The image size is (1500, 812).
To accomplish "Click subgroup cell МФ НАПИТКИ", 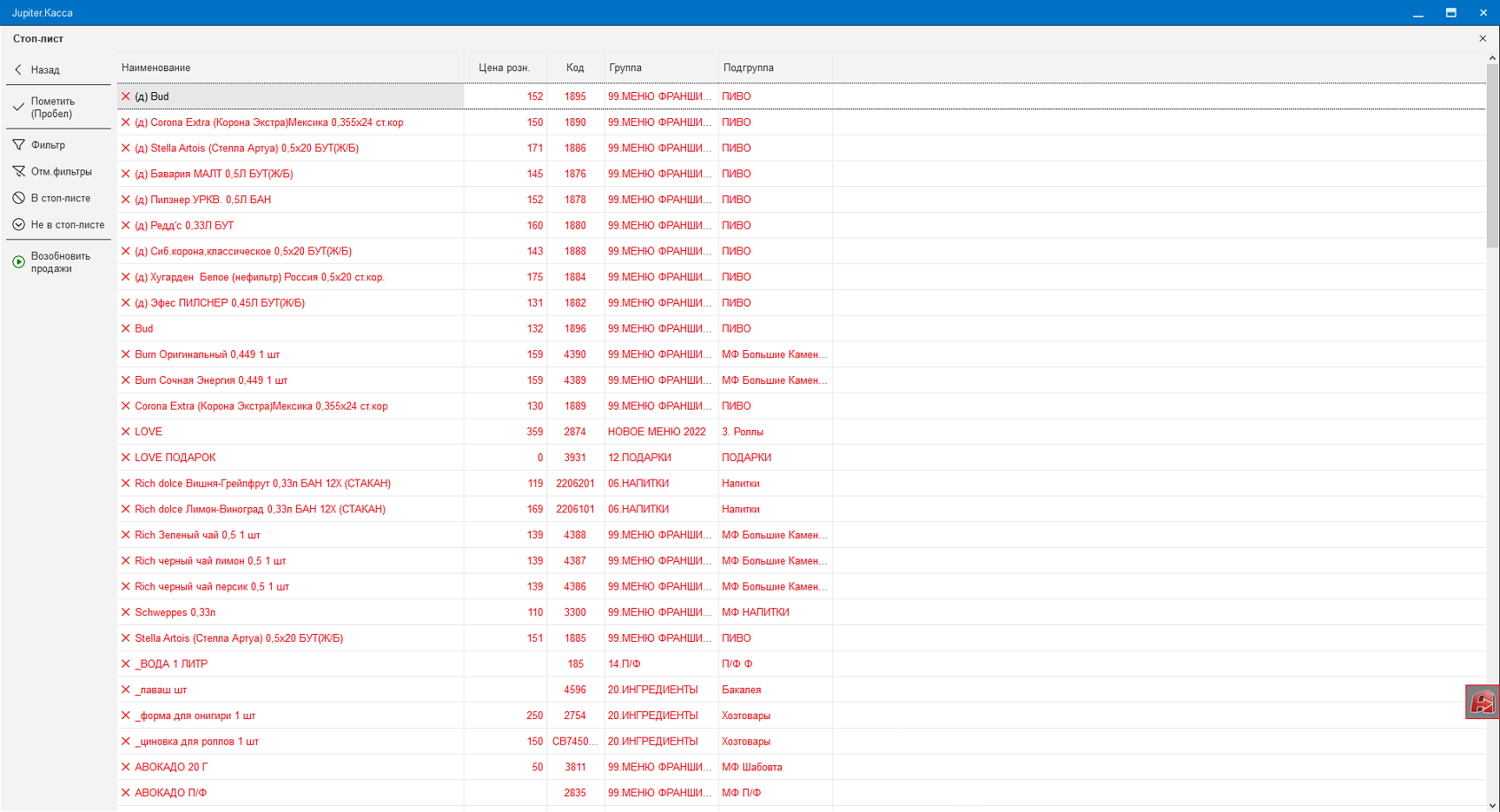I will [x=775, y=612].
